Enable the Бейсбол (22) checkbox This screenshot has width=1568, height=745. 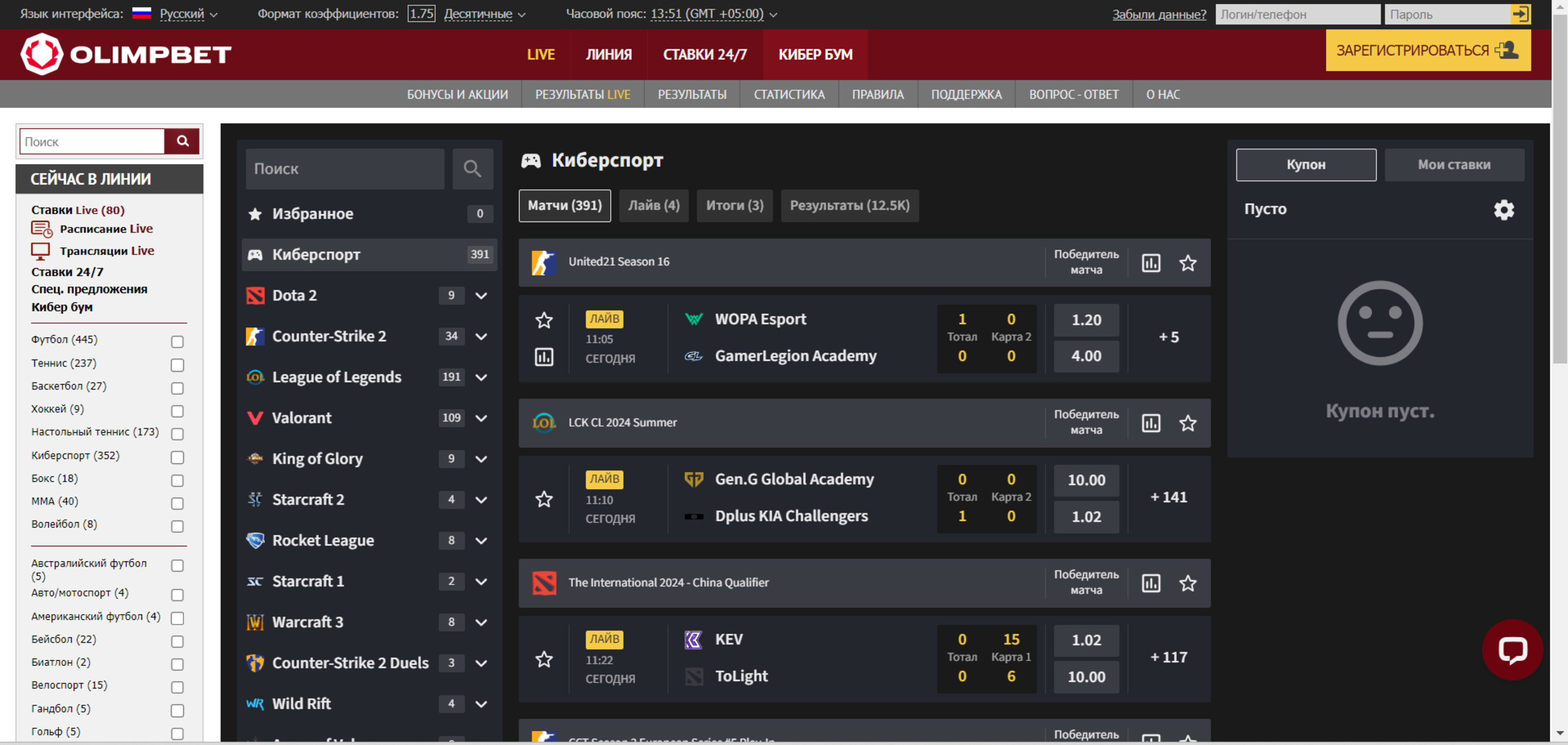pyautogui.click(x=178, y=641)
